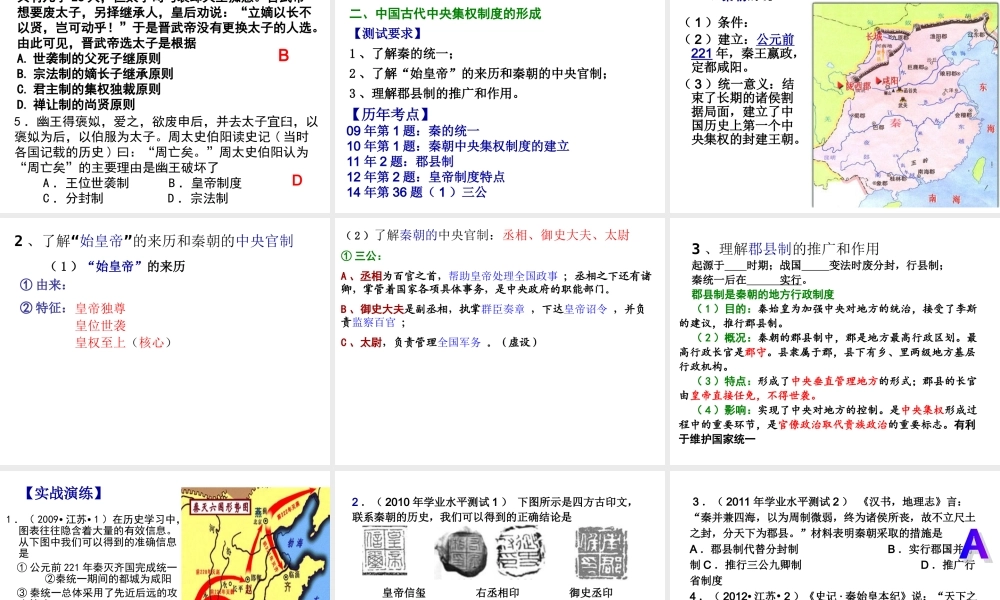Select option A. 世袭制的父死子继原则
This screenshot has width=1000, height=600.
click(x=89, y=58)
